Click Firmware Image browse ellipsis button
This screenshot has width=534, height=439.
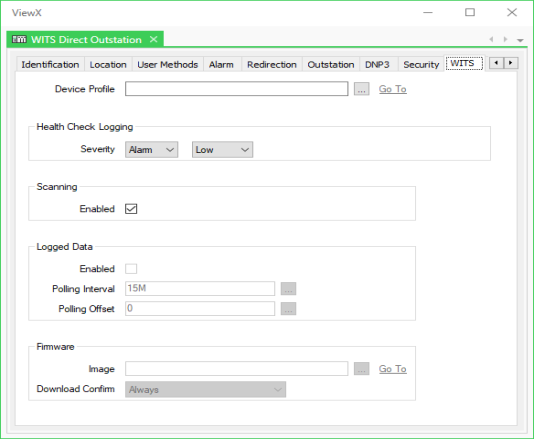tap(361, 369)
